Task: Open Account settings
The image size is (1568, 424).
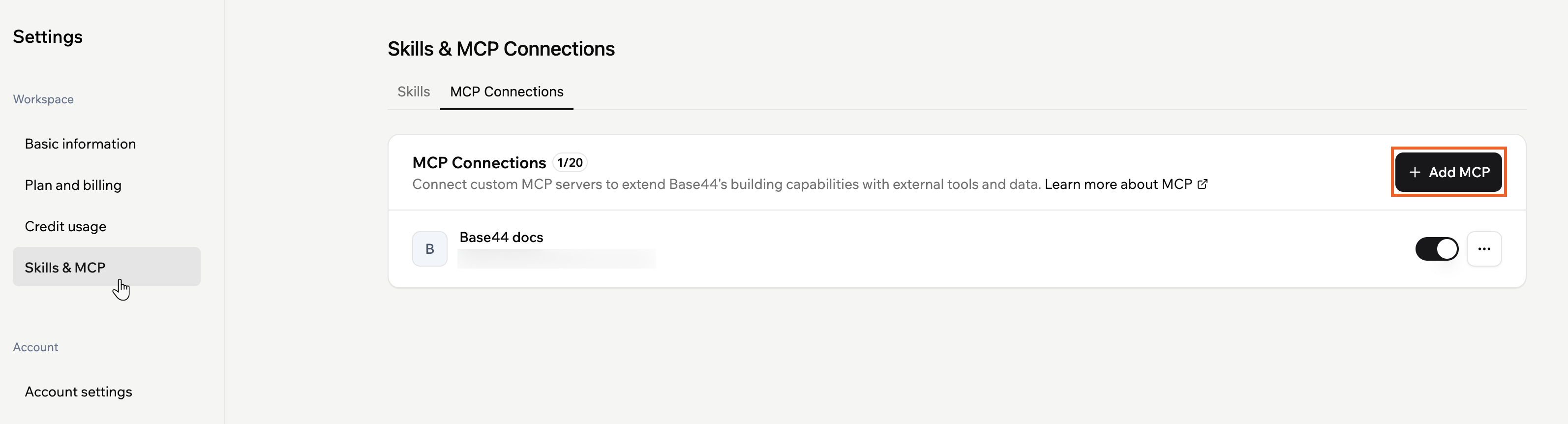Action: [x=79, y=391]
